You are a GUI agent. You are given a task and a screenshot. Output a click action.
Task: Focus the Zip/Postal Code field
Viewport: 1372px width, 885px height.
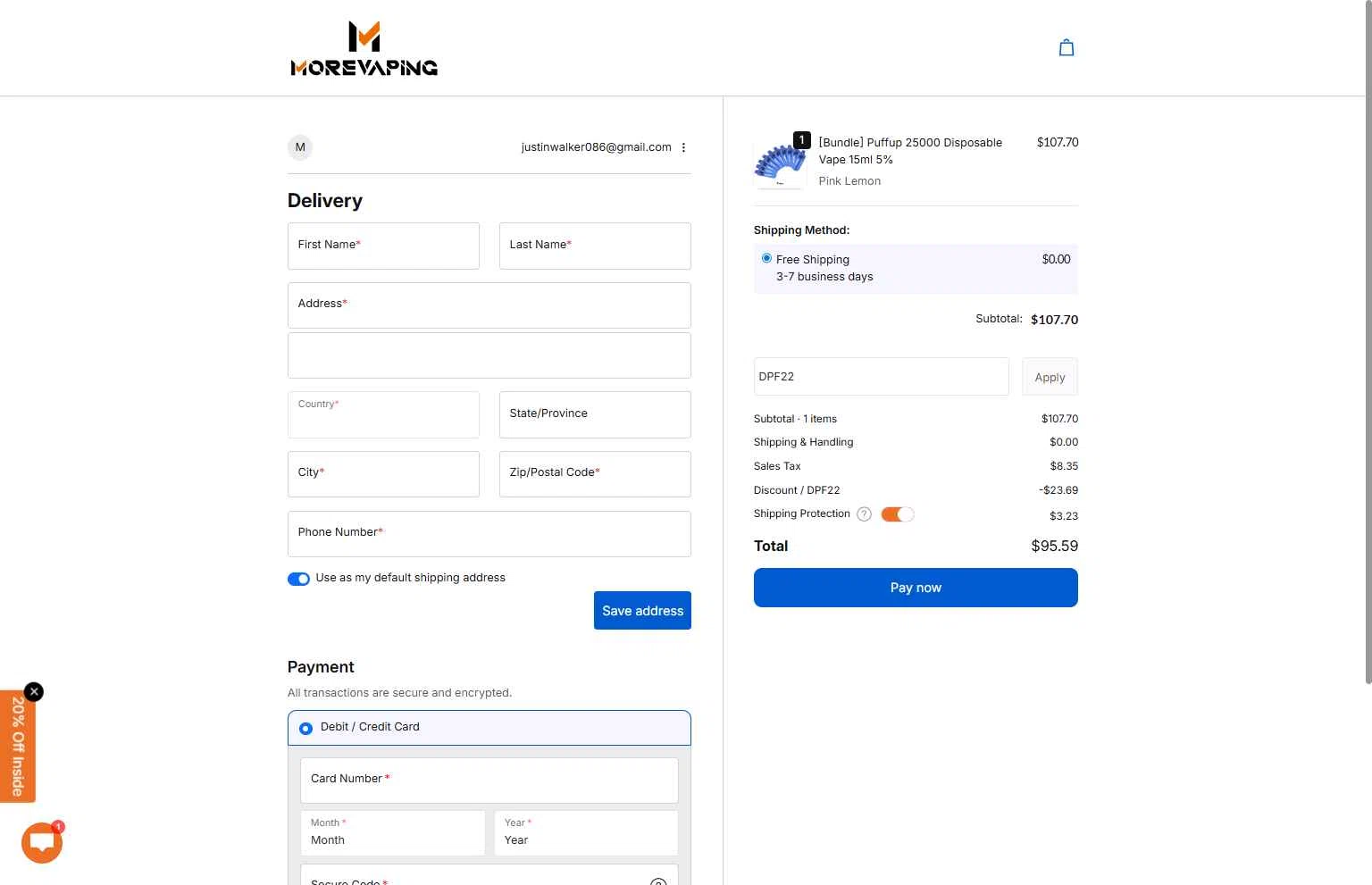(595, 474)
